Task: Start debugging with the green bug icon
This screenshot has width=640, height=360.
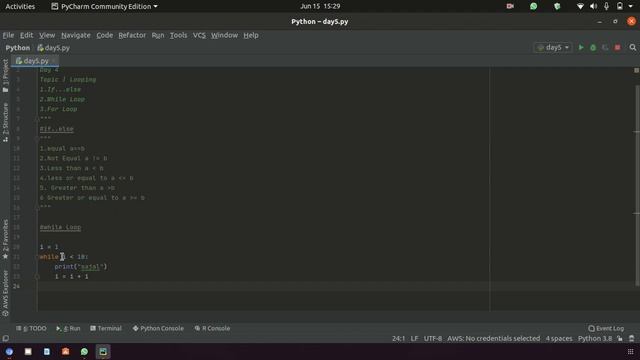Action: pyautogui.click(x=593, y=48)
